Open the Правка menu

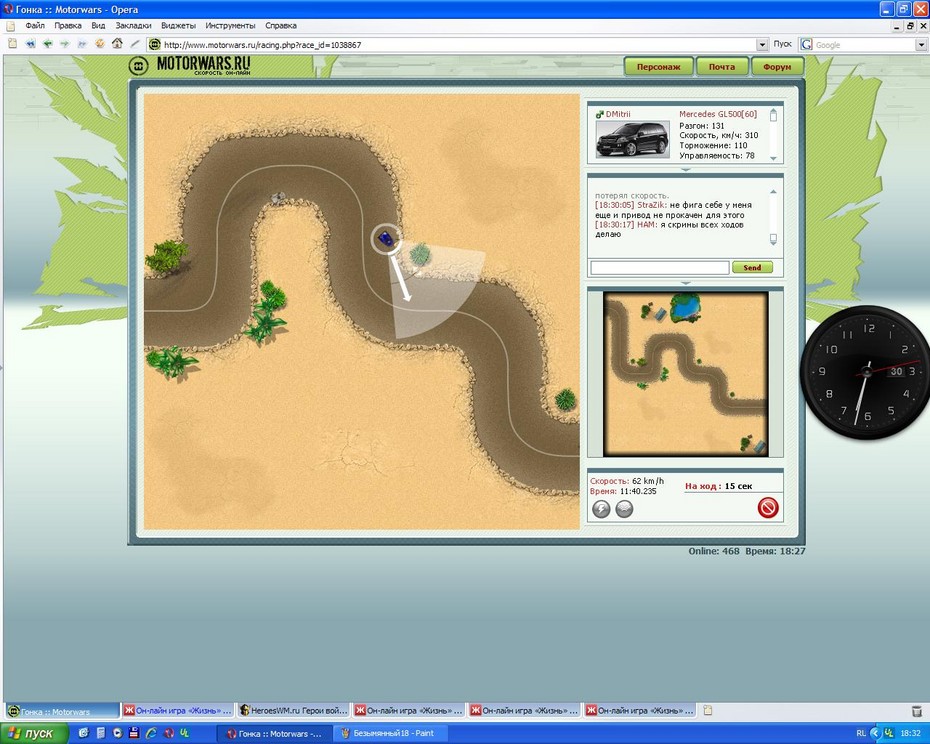(x=68, y=26)
